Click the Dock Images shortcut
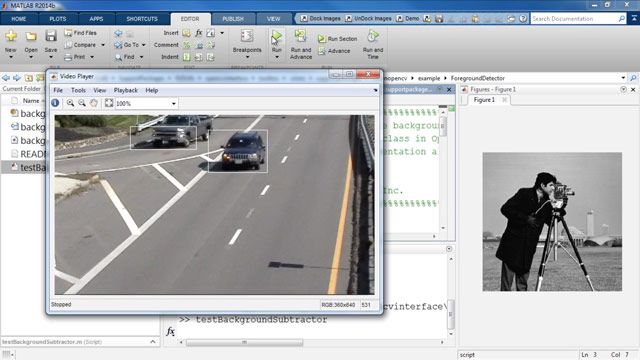 (x=320, y=19)
